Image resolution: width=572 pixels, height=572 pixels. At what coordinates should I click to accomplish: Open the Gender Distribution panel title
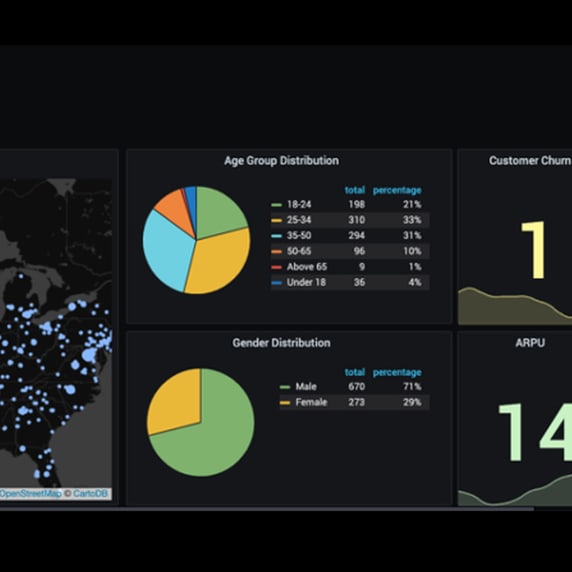coord(281,343)
